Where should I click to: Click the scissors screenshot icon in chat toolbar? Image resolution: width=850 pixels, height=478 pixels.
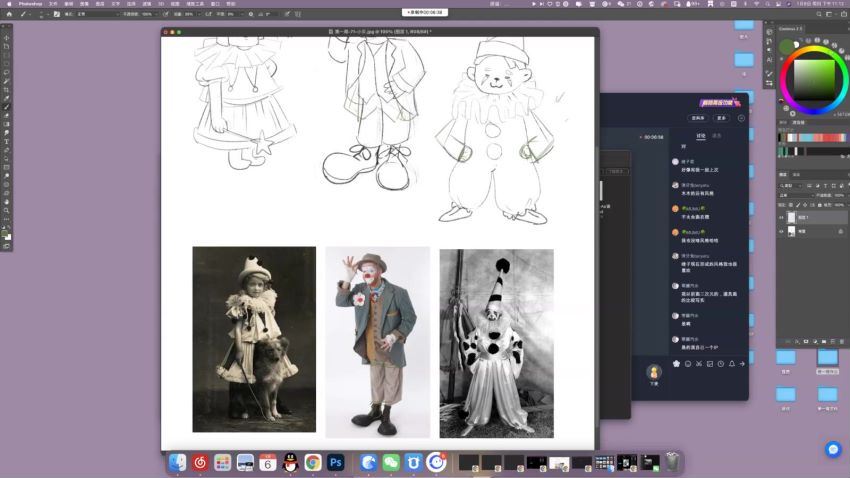[699, 364]
